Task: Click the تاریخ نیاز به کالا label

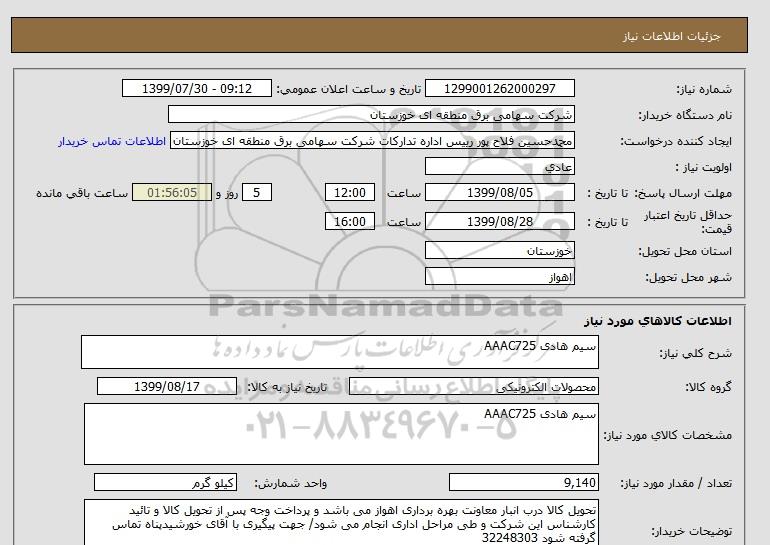Action: click(287, 387)
